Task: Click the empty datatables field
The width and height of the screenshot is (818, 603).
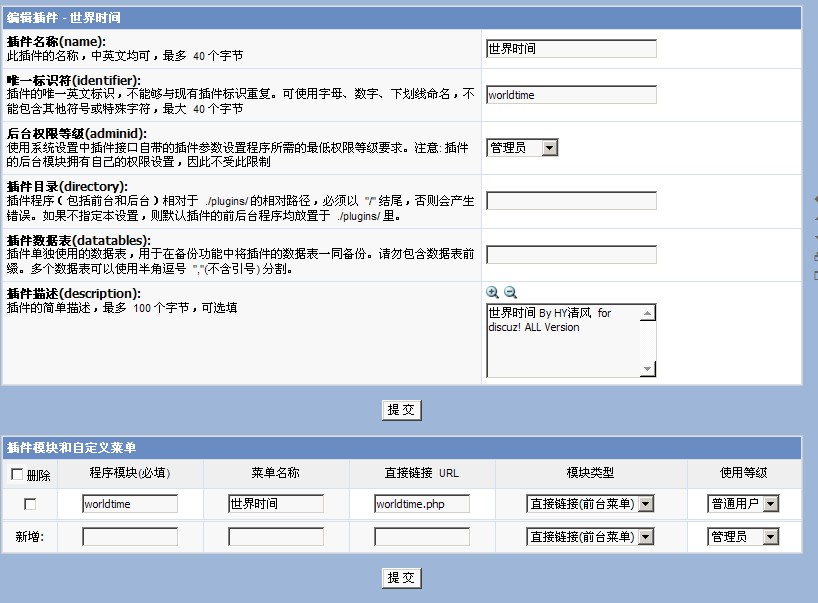Action: tap(571, 255)
